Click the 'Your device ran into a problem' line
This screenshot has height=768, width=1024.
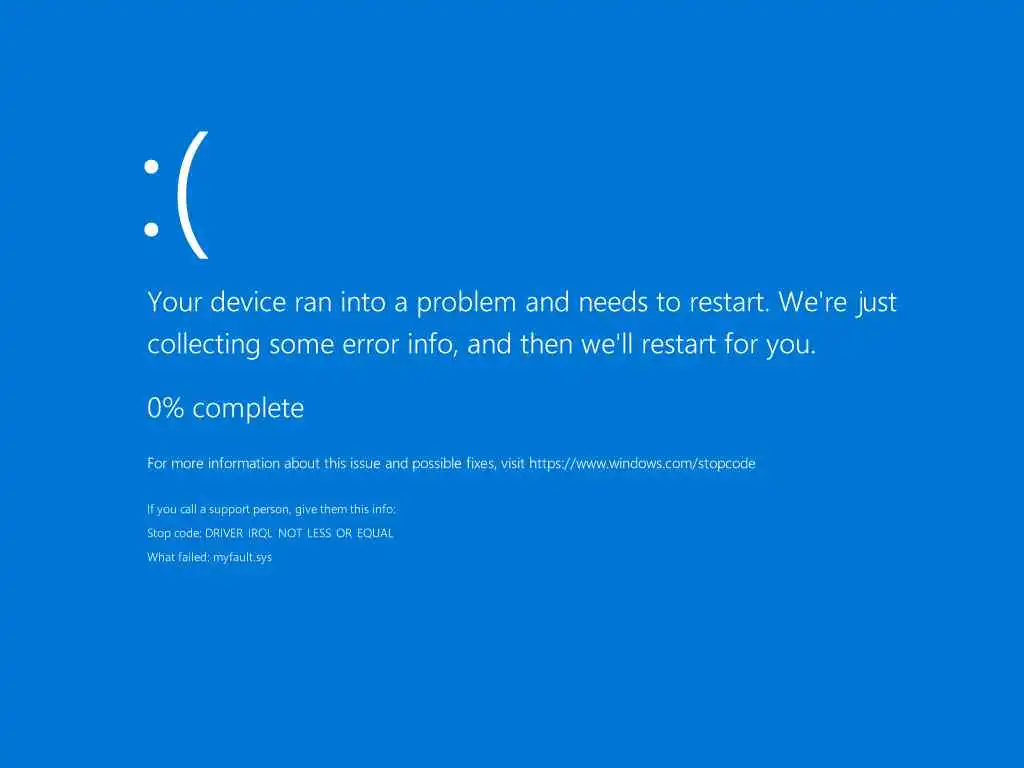pos(522,302)
